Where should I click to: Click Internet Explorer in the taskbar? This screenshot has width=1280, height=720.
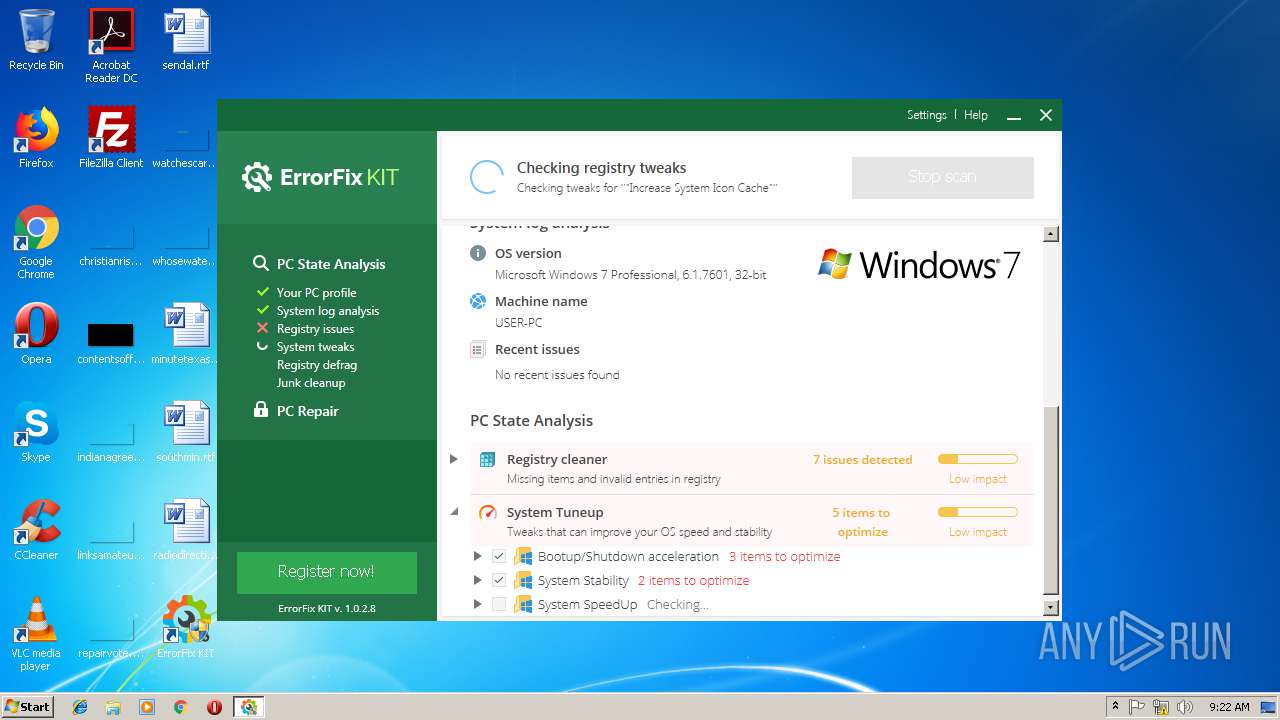80,707
